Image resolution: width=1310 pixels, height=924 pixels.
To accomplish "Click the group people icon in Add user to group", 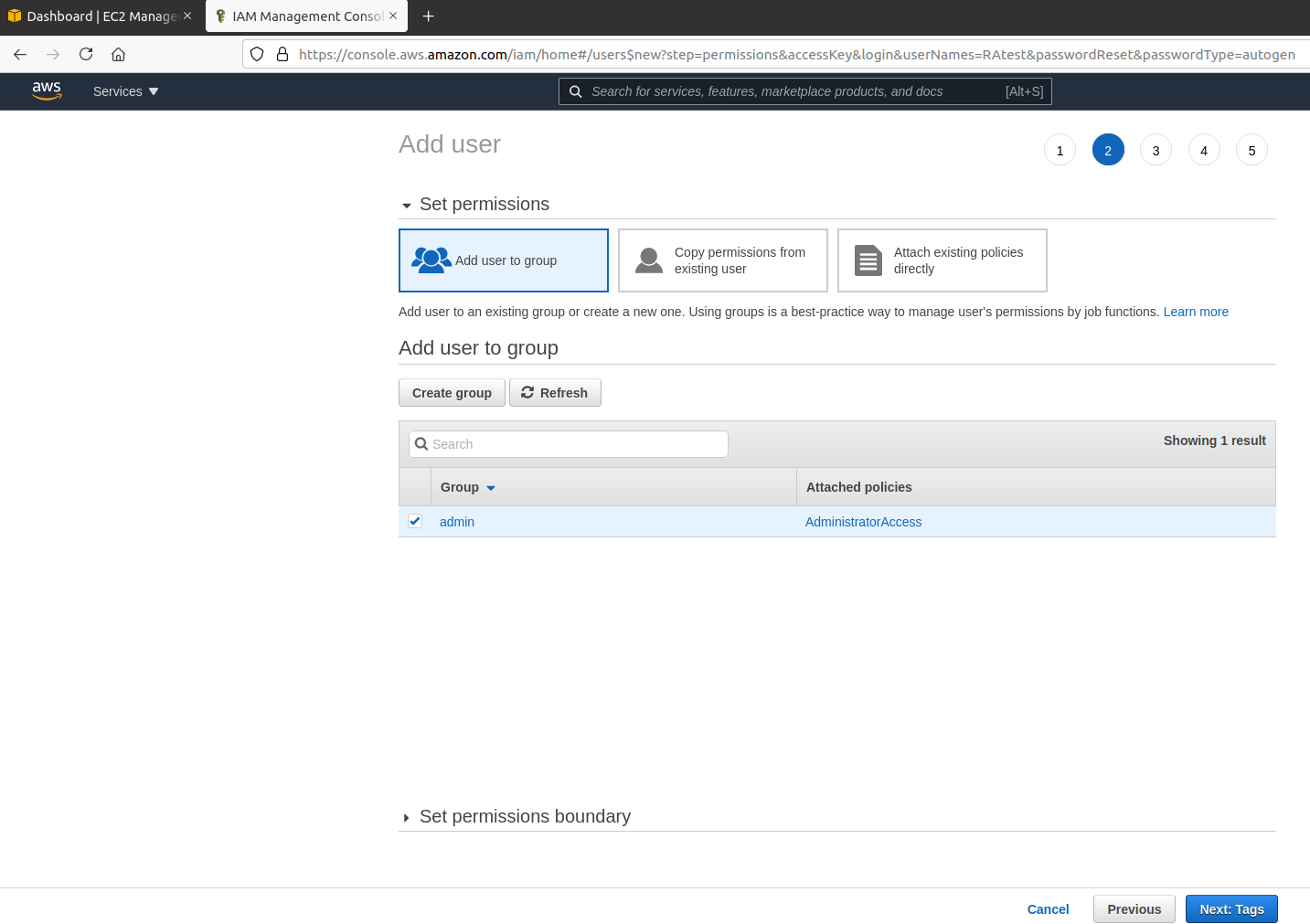I will pos(431,260).
